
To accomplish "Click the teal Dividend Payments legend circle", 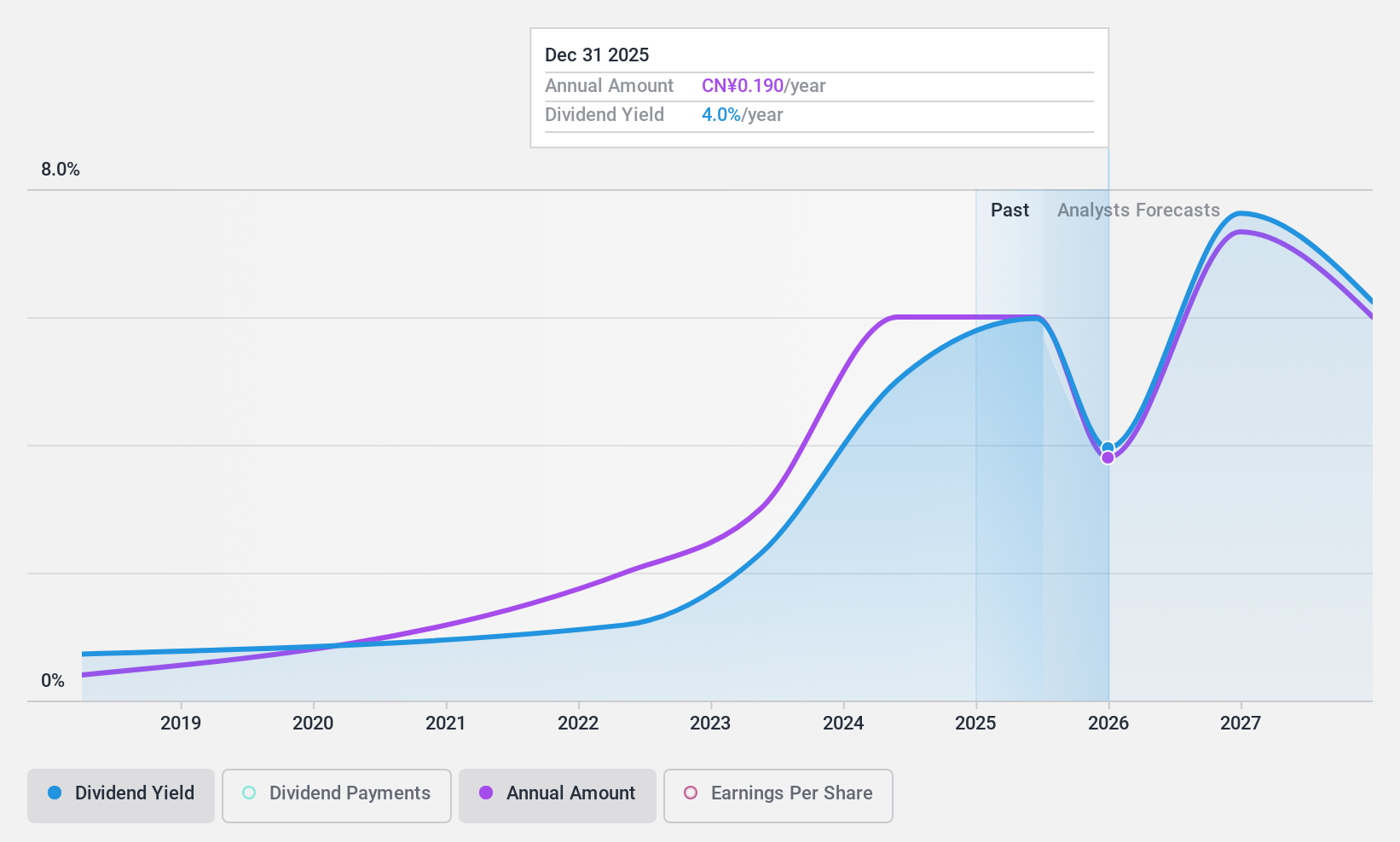I will click(249, 793).
